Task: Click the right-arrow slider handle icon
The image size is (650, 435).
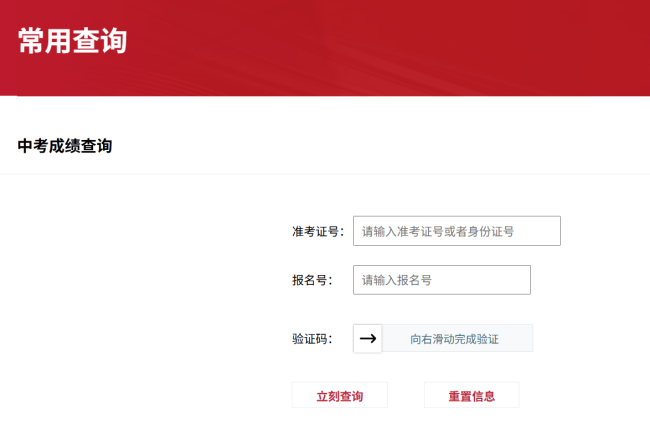Action: (x=368, y=339)
